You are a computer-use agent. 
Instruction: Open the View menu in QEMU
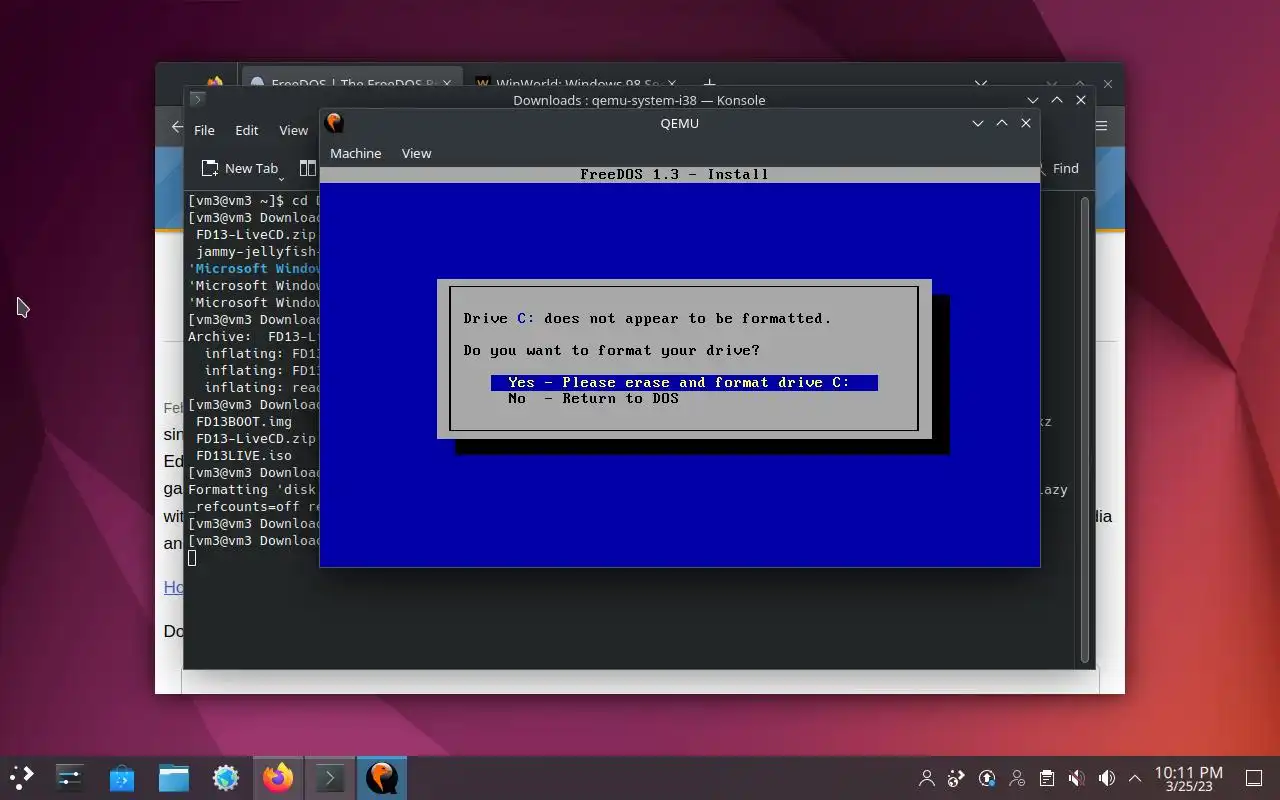click(x=416, y=153)
